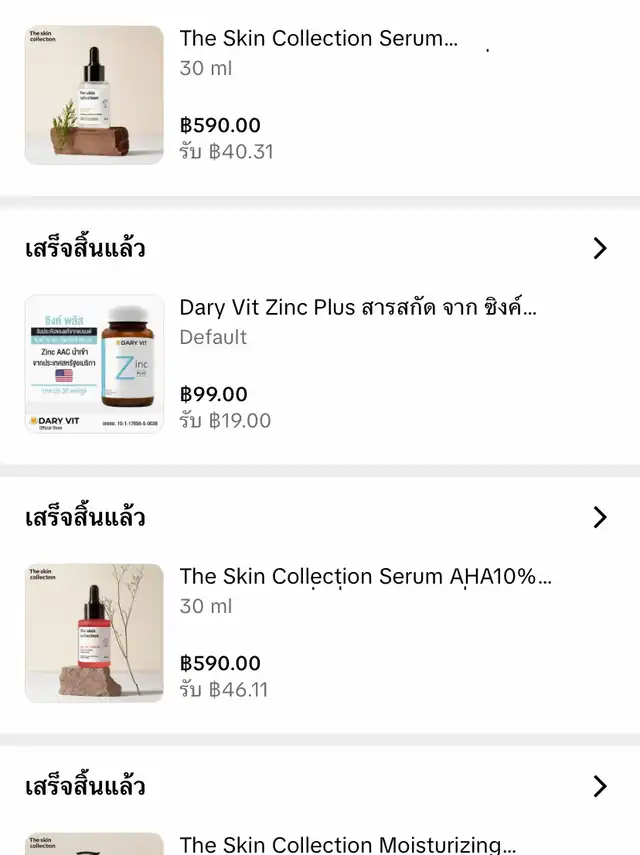Screen dimensions: 640x855
Task: Click the รับ ฿40.31 earnings text
Action: [x=226, y=152]
